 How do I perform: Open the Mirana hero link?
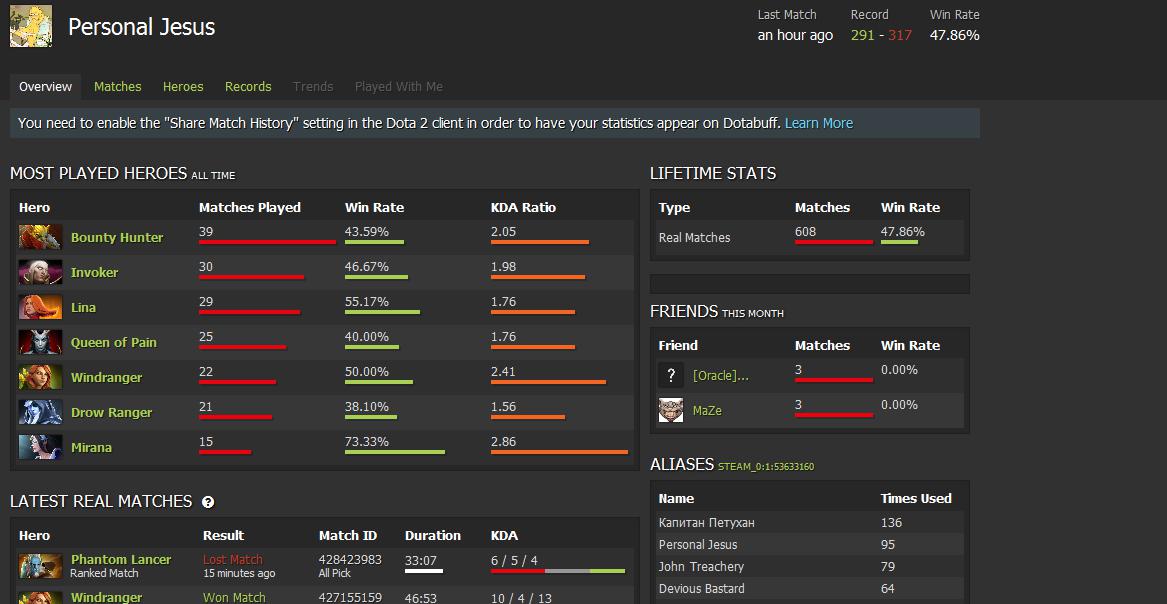[92, 447]
